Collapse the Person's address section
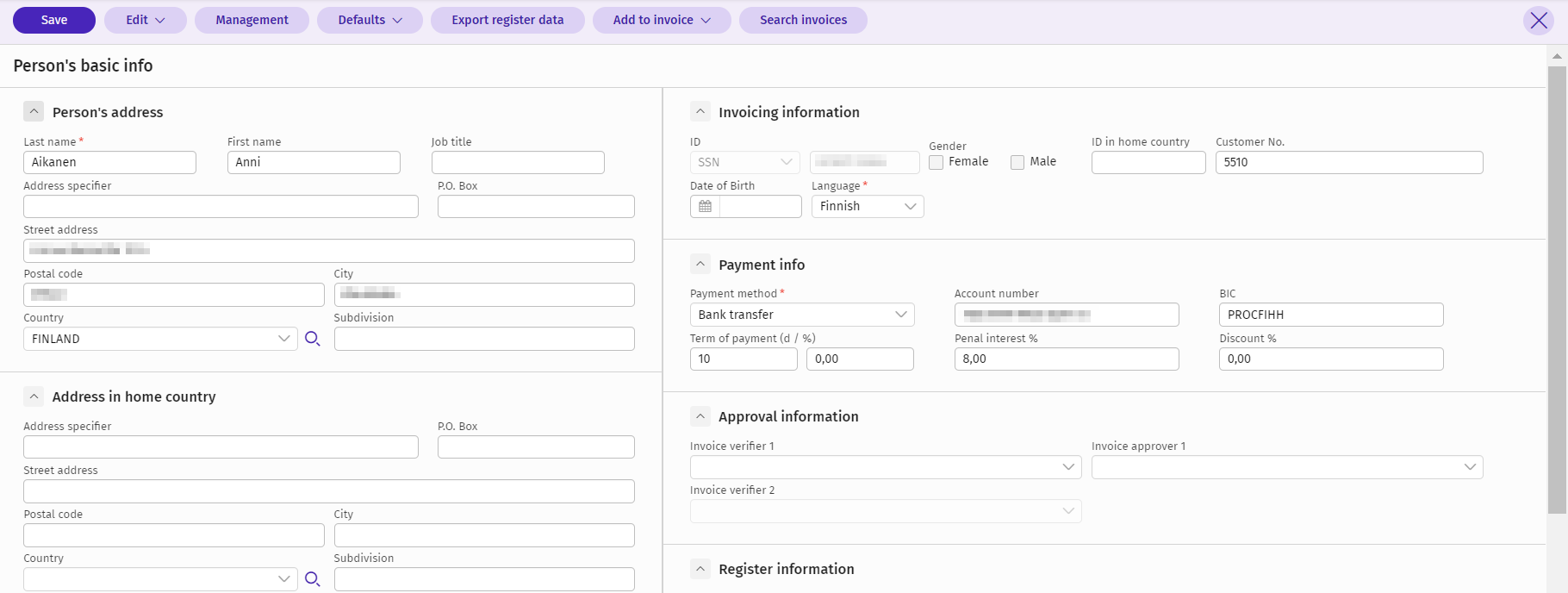 (x=34, y=112)
